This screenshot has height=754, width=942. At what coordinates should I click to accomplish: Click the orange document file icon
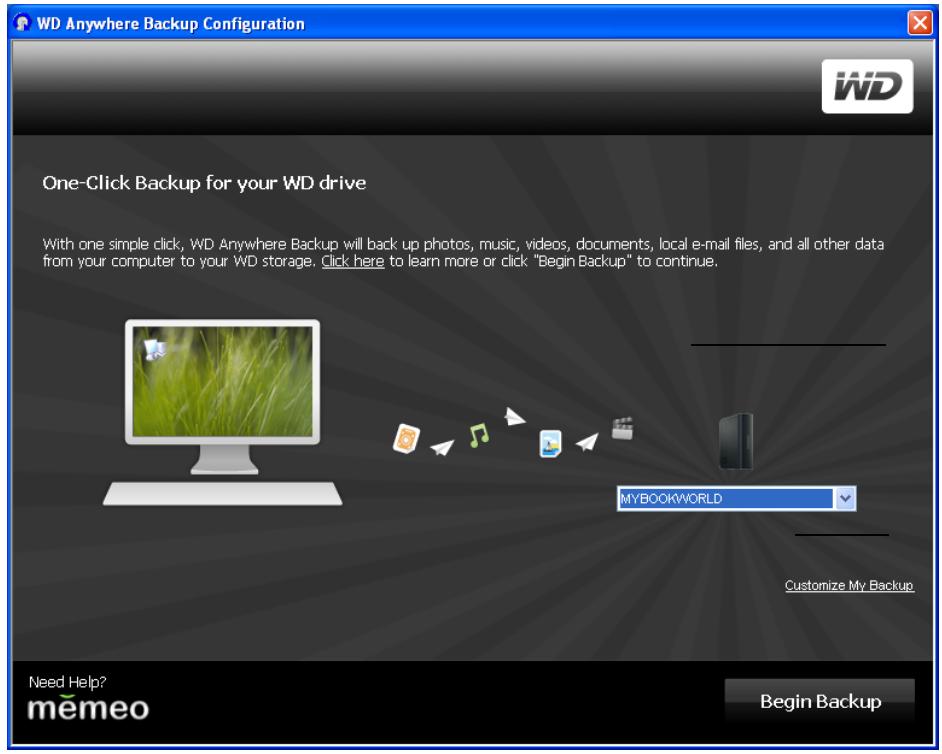coord(406,439)
